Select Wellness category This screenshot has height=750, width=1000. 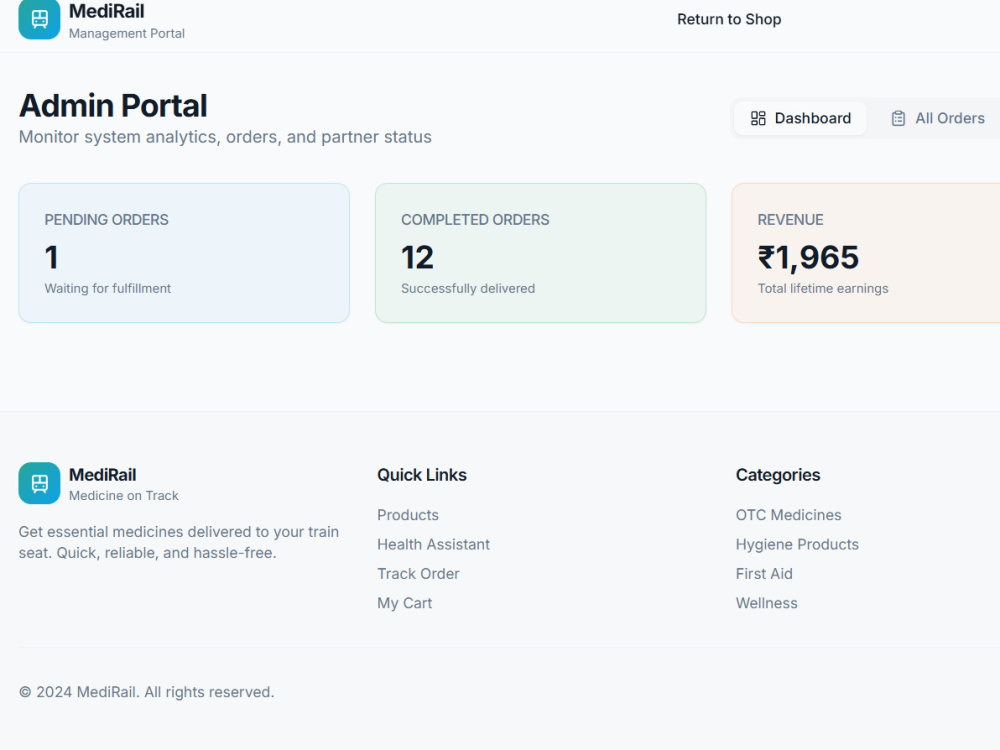pyautogui.click(x=767, y=603)
